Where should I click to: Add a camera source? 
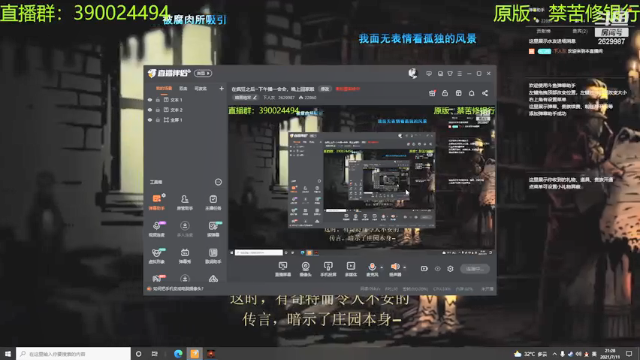coord(305,269)
